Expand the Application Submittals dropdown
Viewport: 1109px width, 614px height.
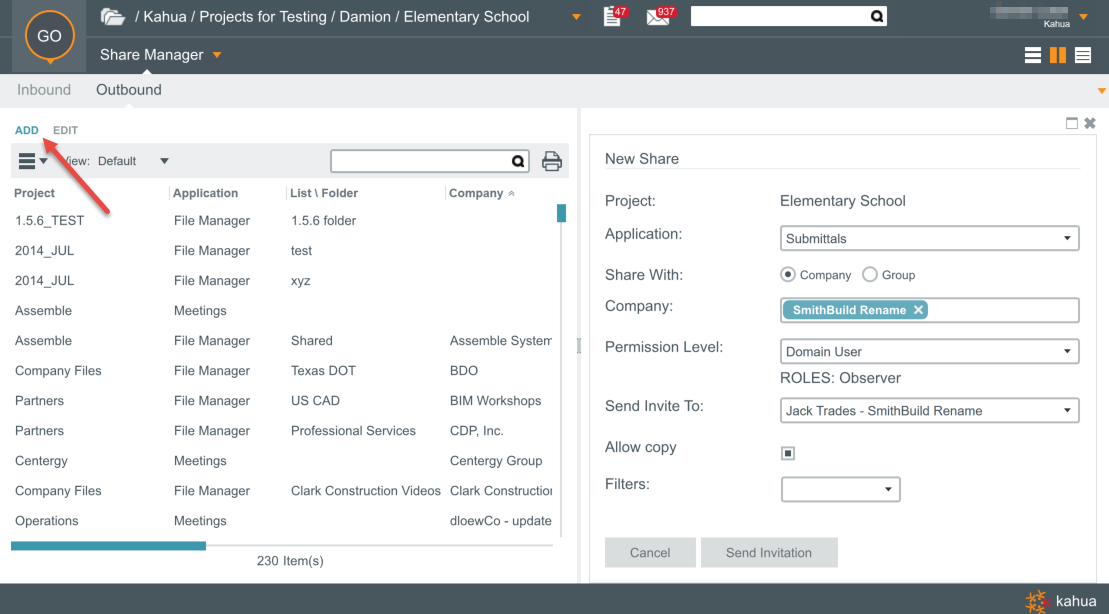click(929, 239)
